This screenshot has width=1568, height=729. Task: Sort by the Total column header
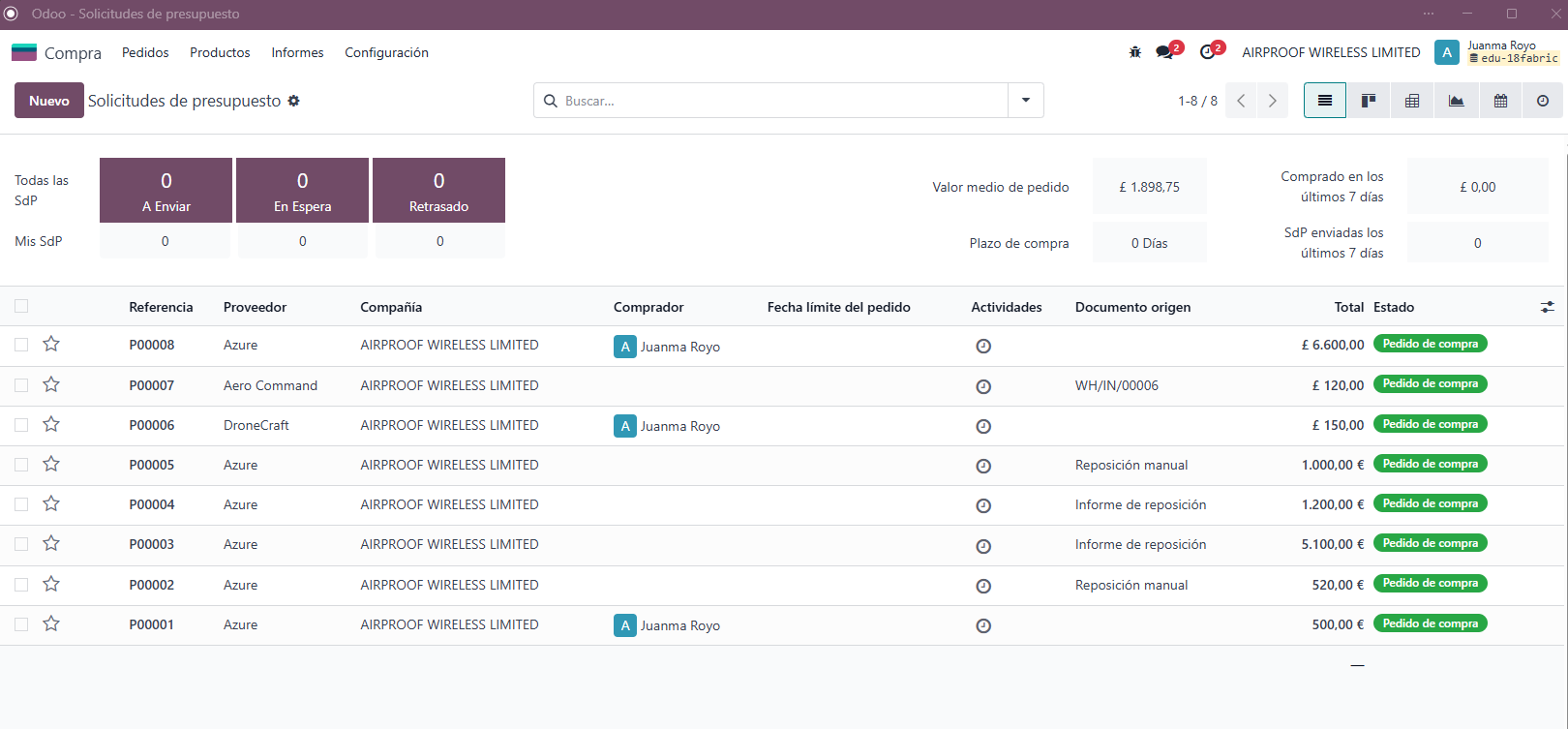point(1349,307)
